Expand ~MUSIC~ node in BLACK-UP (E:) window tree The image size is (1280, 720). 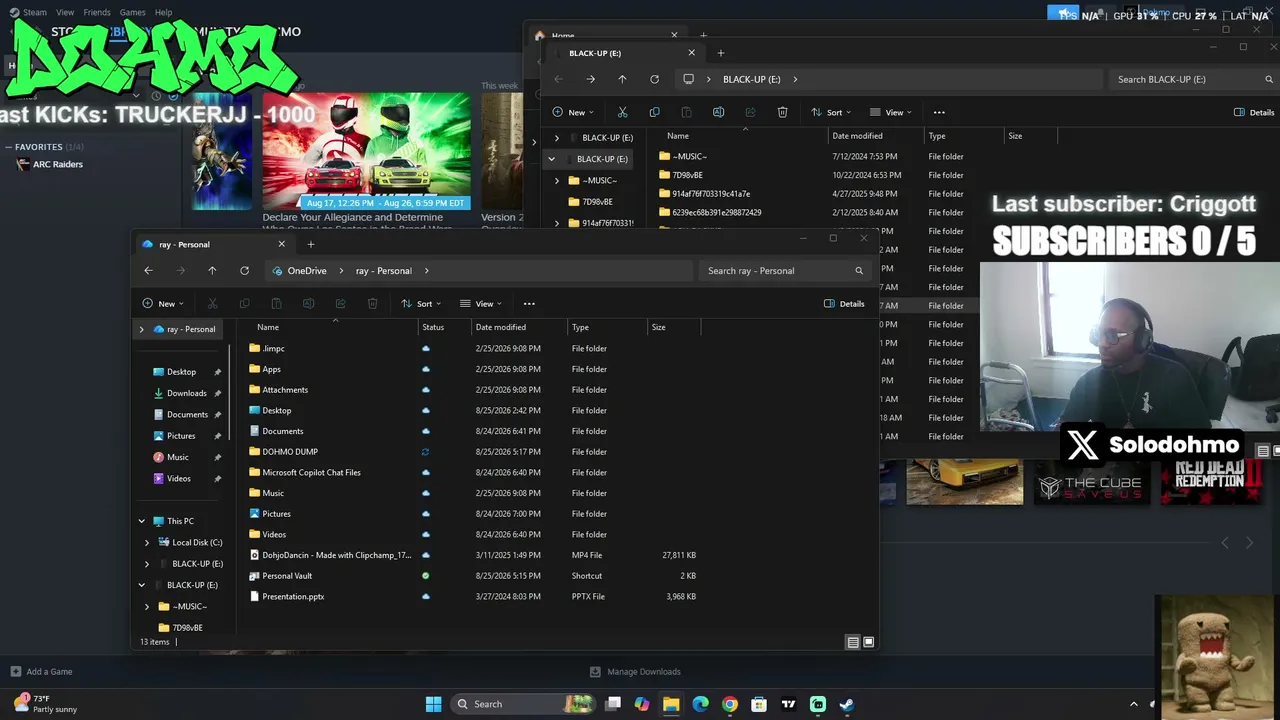pos(557,181)
